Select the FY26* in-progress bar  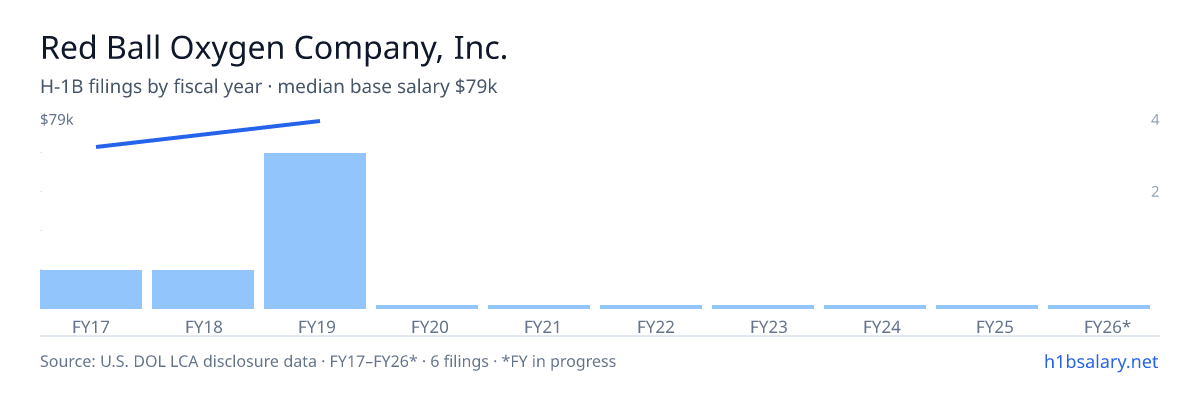coord(1099,306)
